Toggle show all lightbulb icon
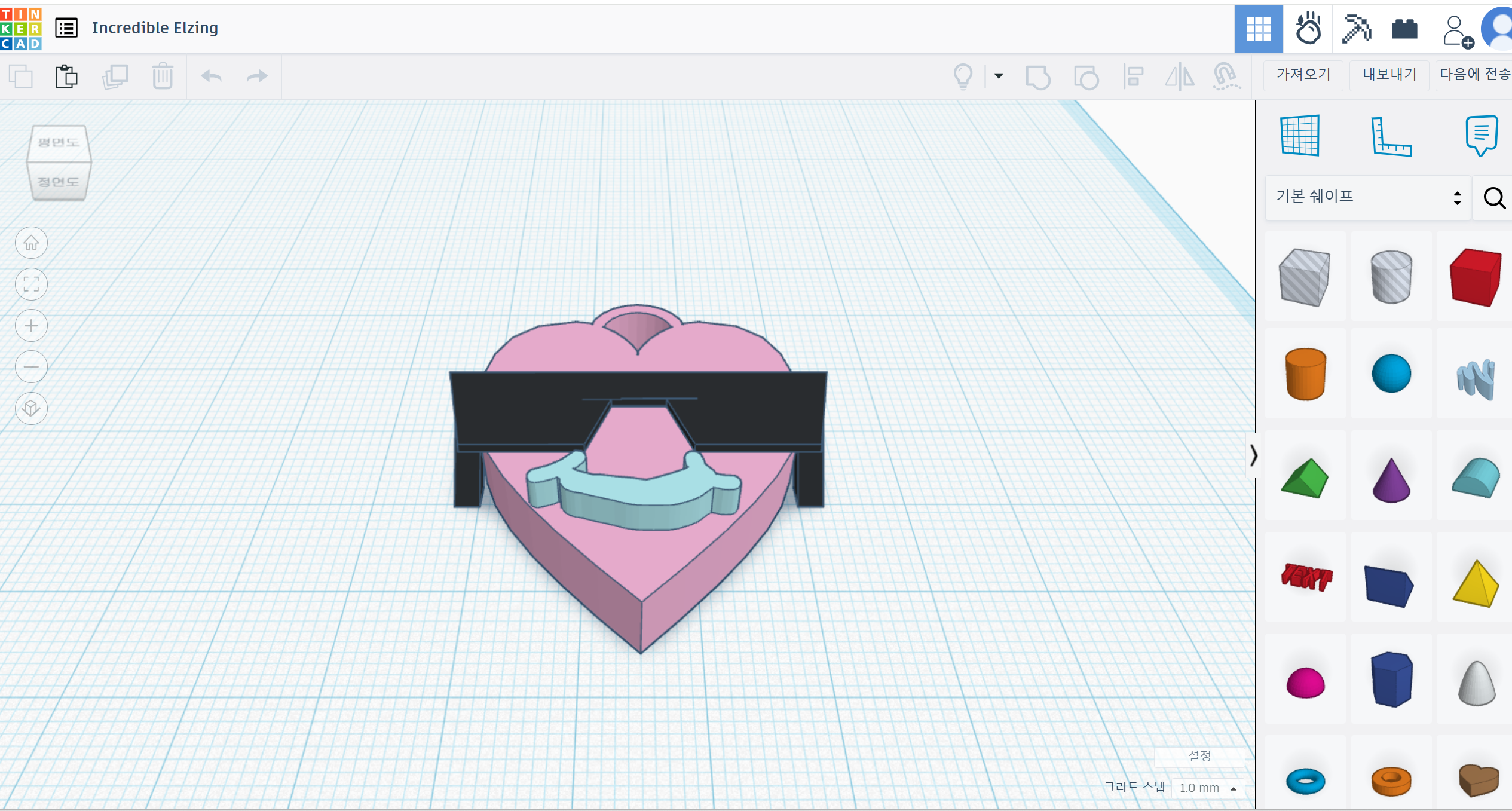This screenshot has width=1512, height=811. coord(963,76)
